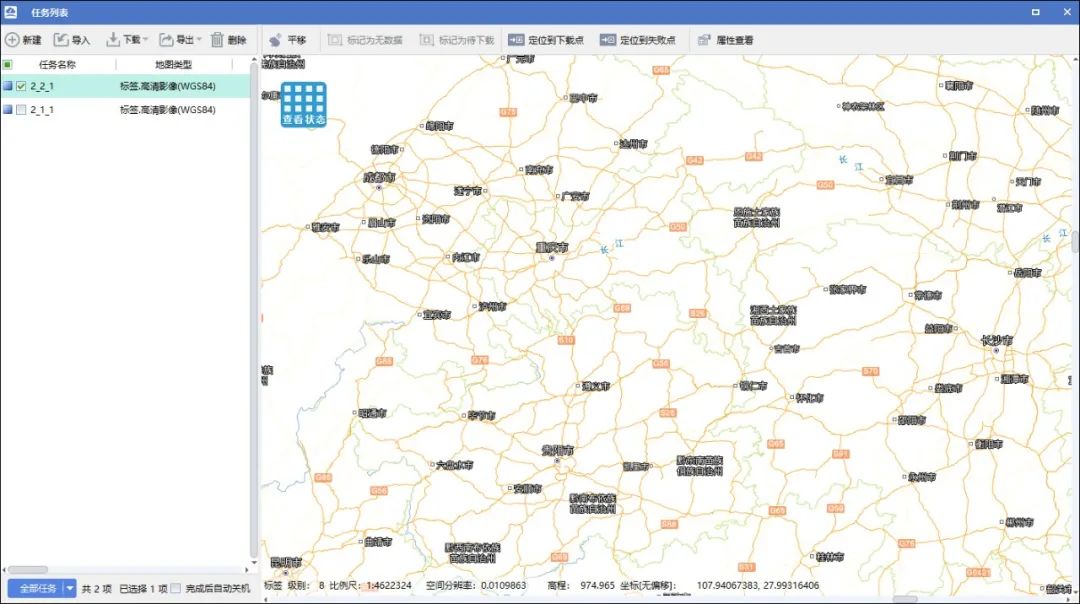The width and height of the screenshot is (1080, 604).
Task: Click the map bottom horizontal scrollbar thumb
Action: click(905, 599)
